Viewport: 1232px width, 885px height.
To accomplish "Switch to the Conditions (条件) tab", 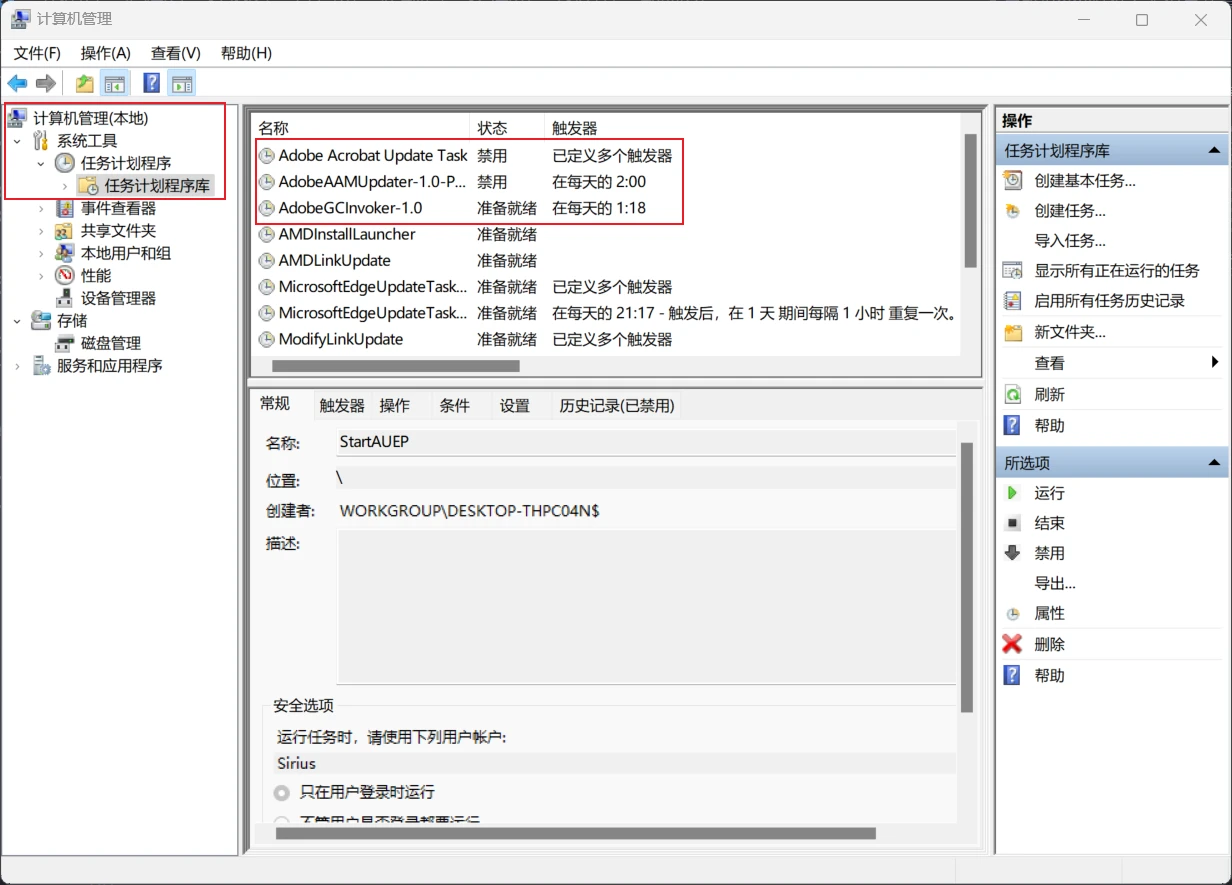I will pos(454,405).
